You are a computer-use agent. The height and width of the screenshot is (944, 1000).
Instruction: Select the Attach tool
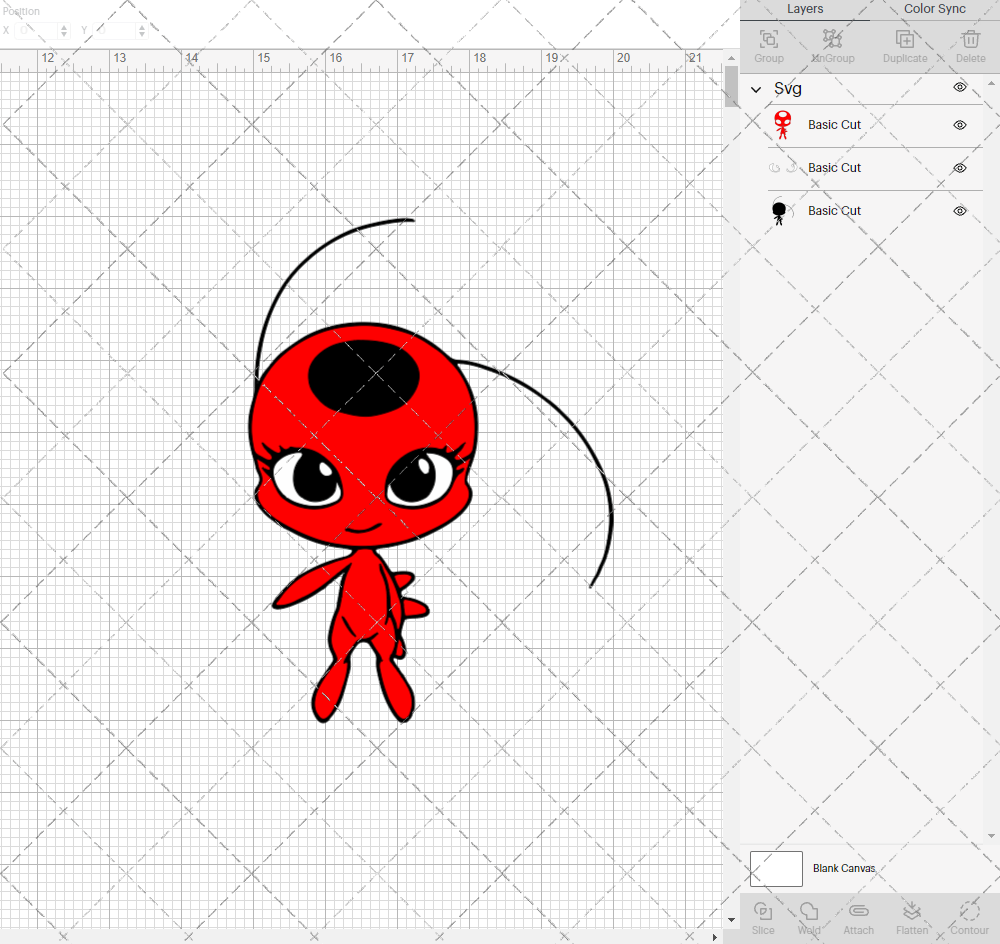pyautogui.click(x=858, y=911)
